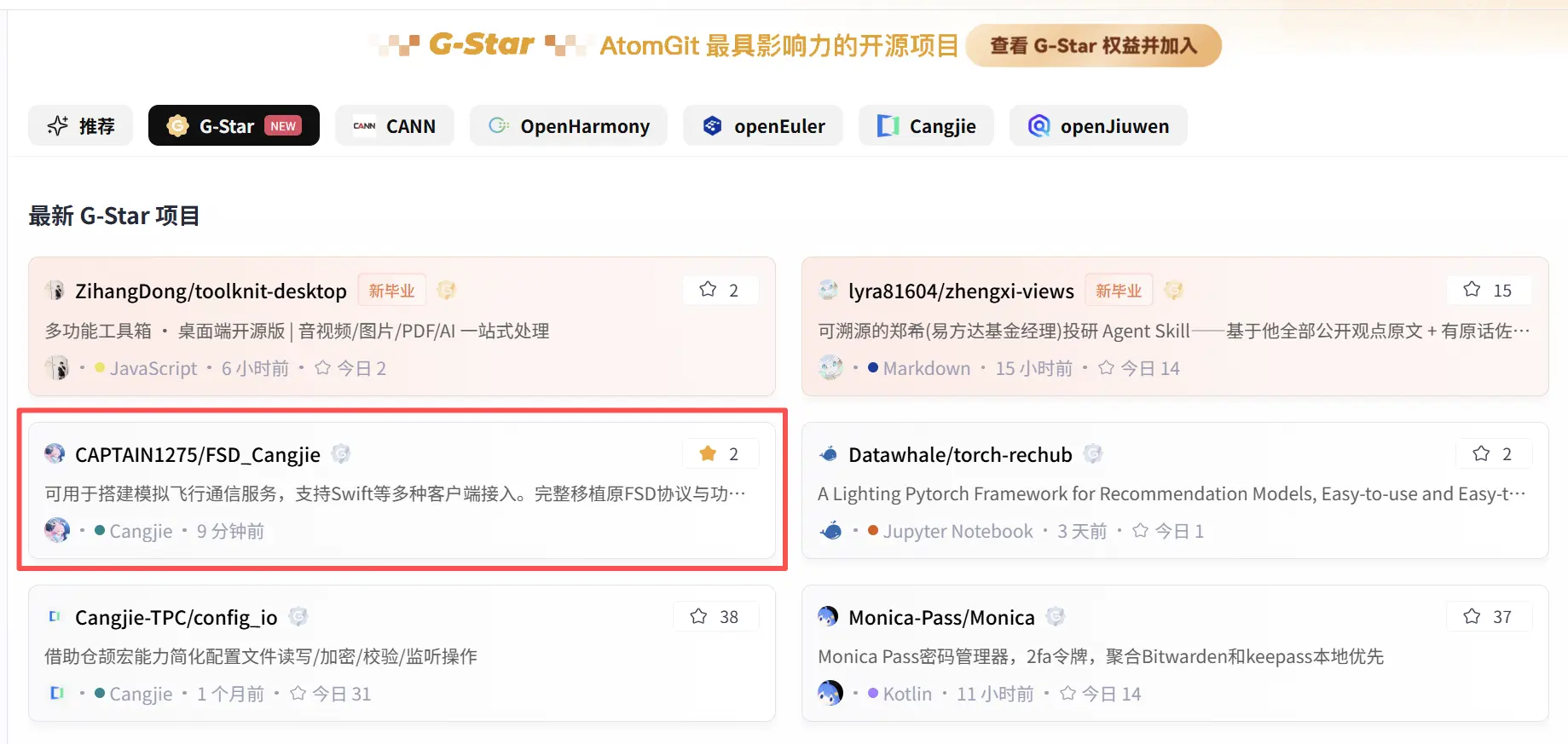The height and width of the screenshot is (744, 1568).
Task: Star the ZihangDong/toolknit-desktop repository
Action: (720, 291)
